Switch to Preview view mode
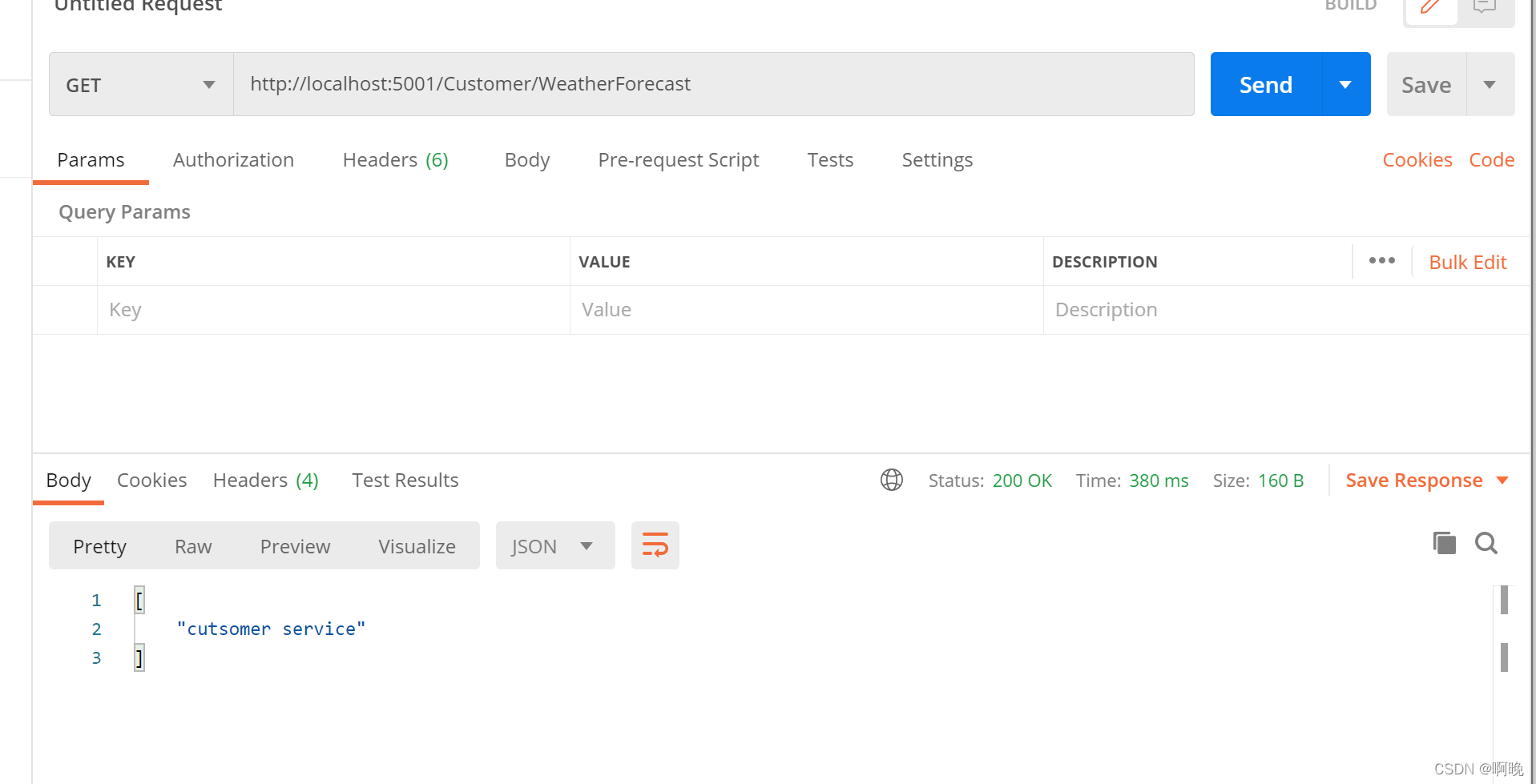This screenshot has height=784, width=1536. [295, 546]
